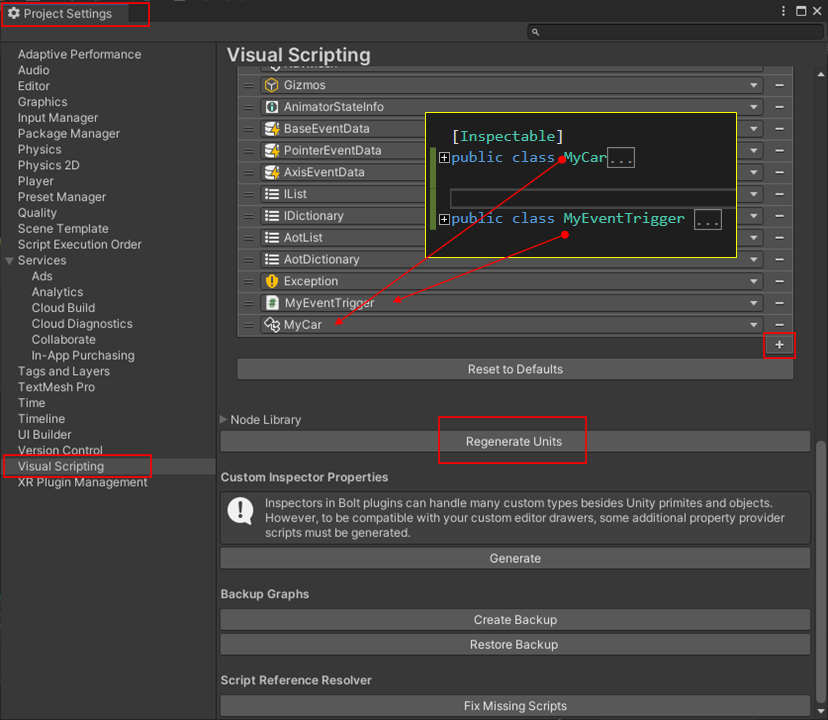Click the IList list icon

click(272, 194)
